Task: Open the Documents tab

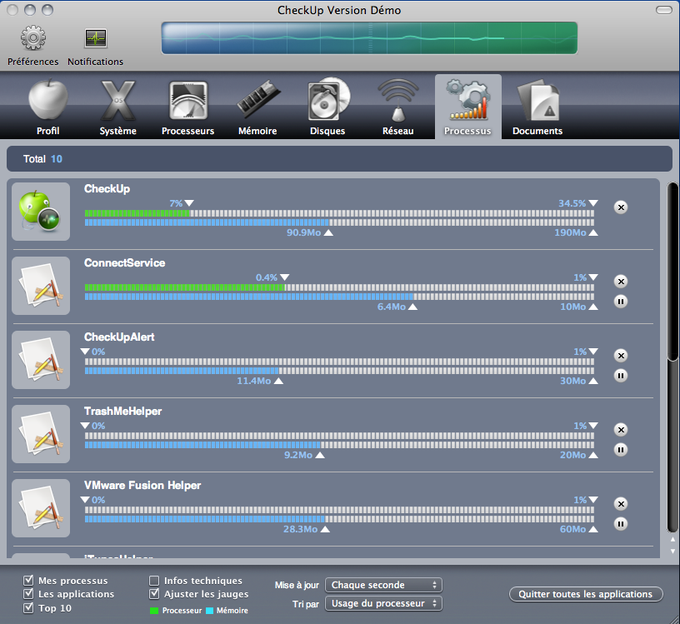Action: (x=537, y=107)
